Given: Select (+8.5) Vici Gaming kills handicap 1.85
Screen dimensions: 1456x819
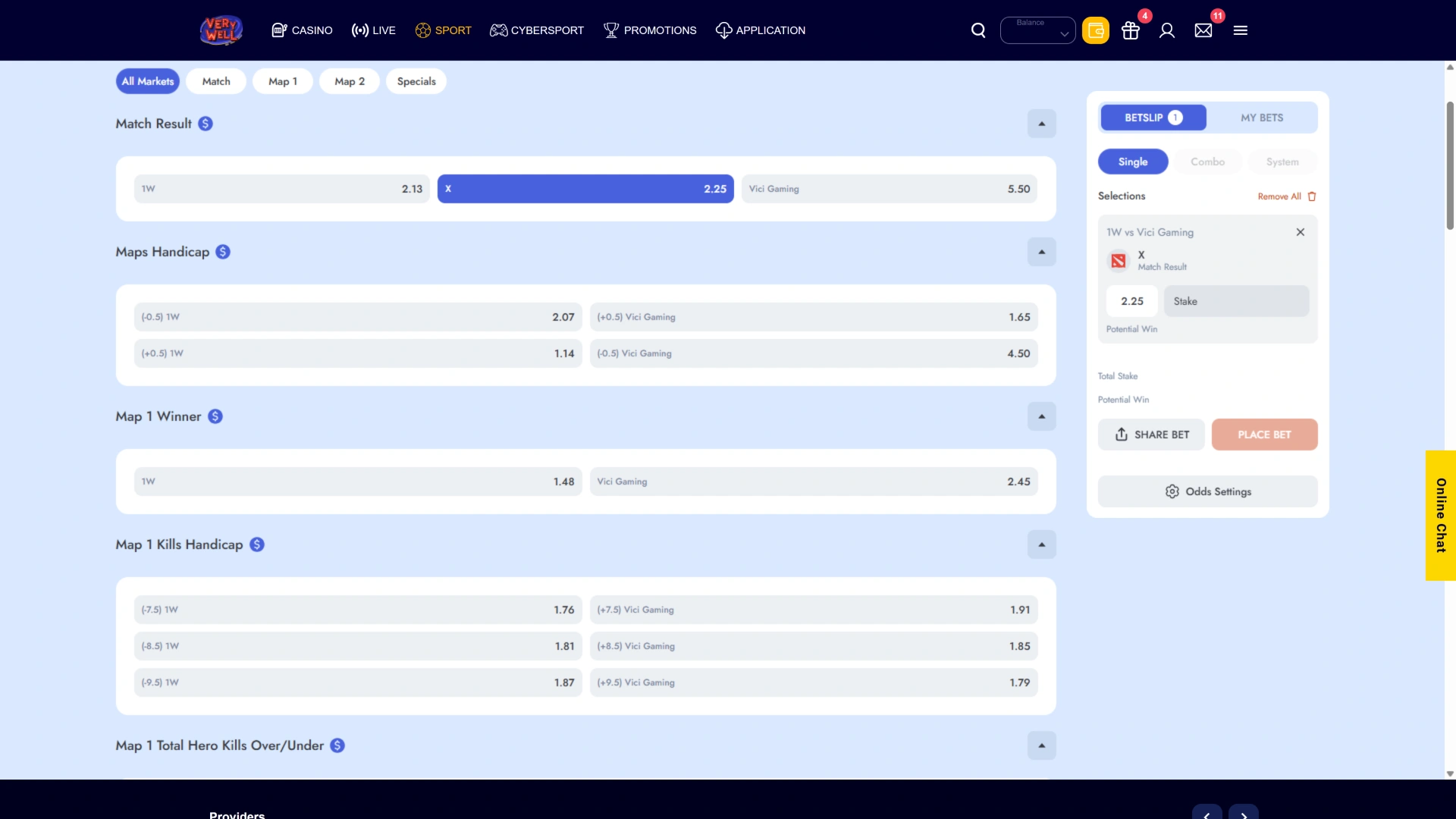Looking at the screenshot, I should 814,646.
